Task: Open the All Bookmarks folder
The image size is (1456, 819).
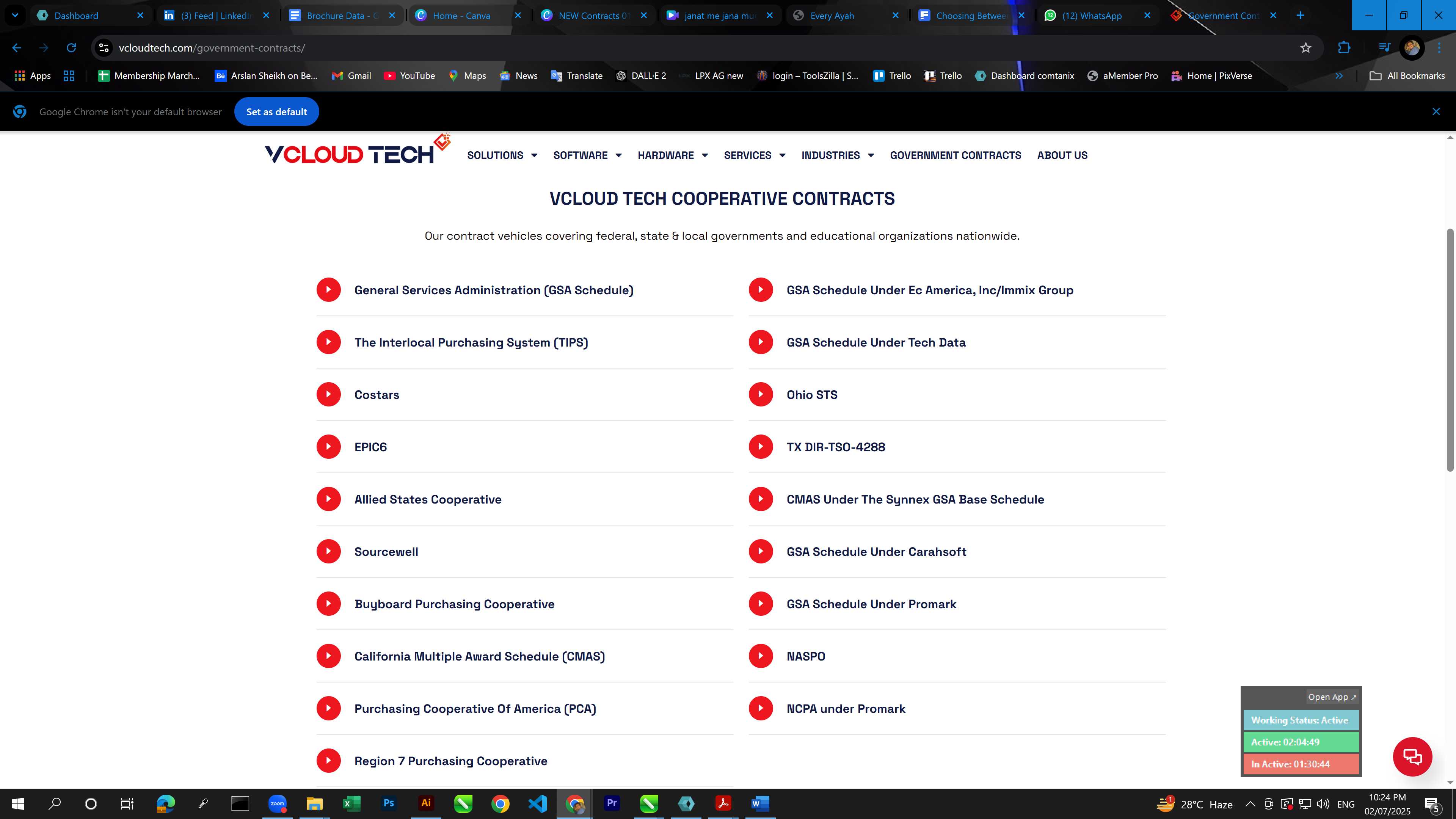Action: point(1407,76)
